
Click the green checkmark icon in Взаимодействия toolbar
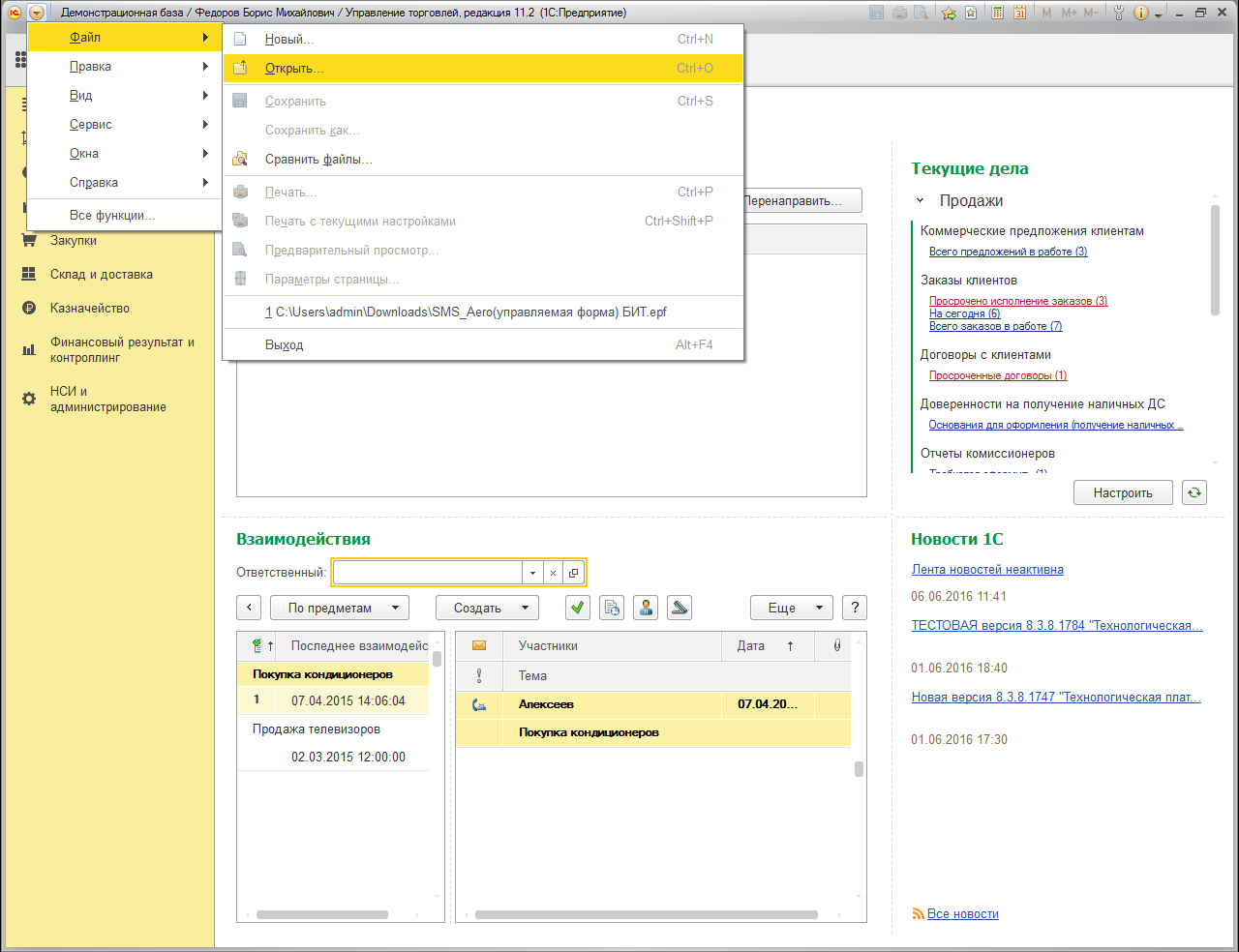tap(578, 608)
